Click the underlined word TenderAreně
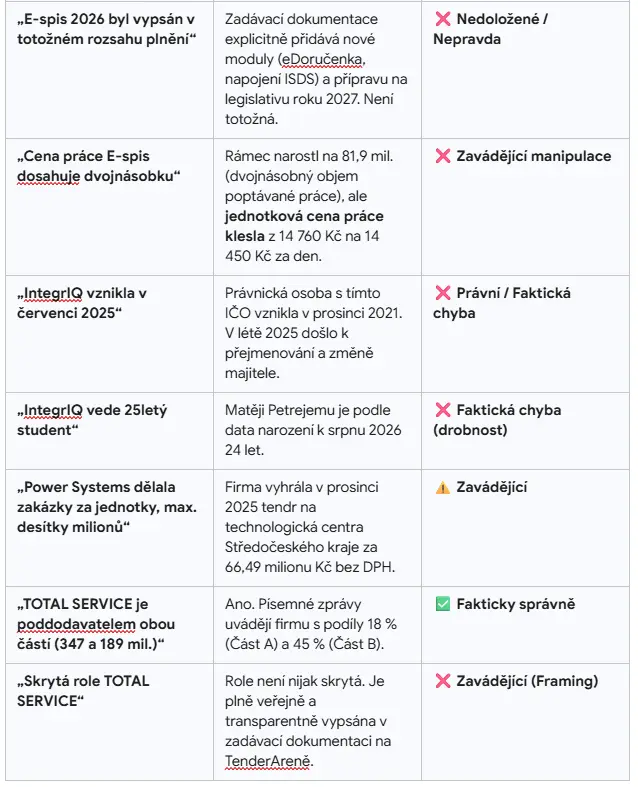 point(268,761)
